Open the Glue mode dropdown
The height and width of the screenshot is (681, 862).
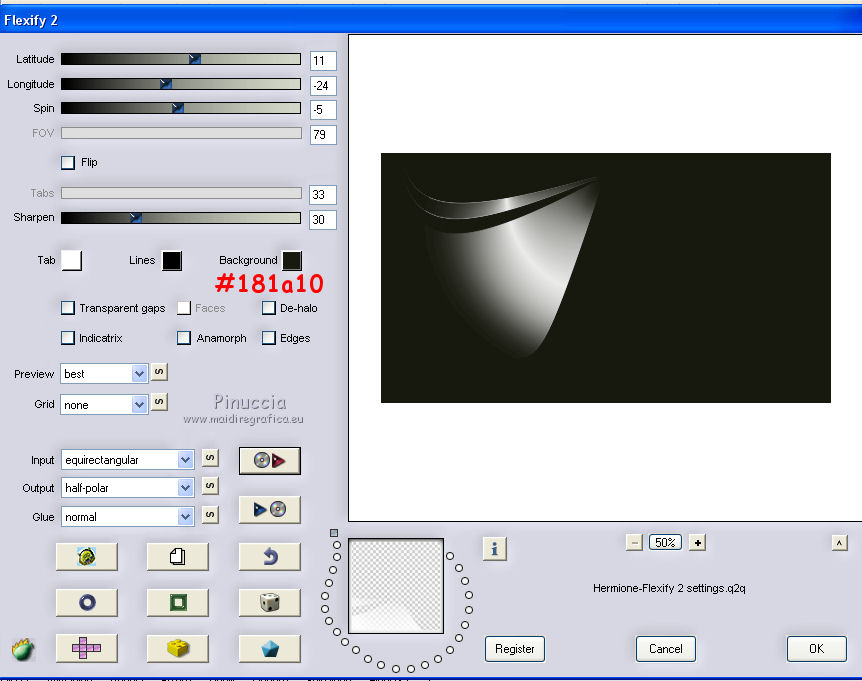click(127, 517)
